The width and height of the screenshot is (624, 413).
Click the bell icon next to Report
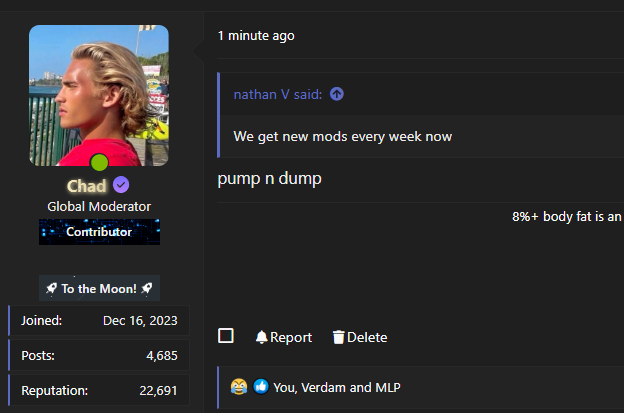[261, 338]
